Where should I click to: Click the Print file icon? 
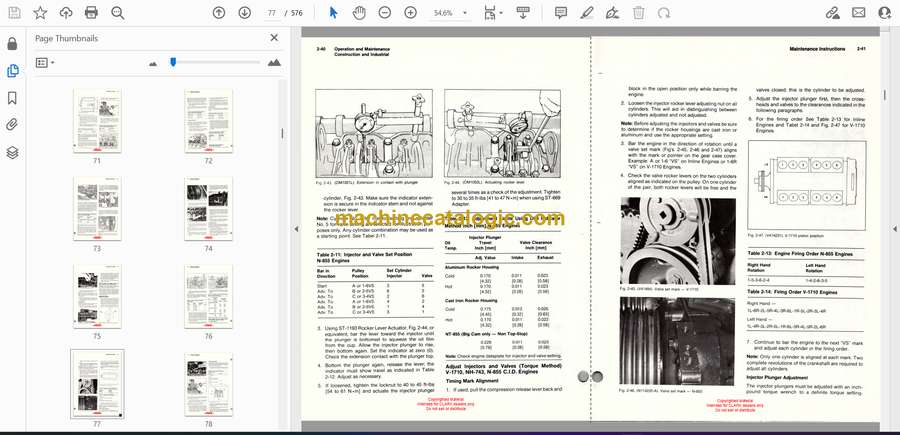coord(91,13)
